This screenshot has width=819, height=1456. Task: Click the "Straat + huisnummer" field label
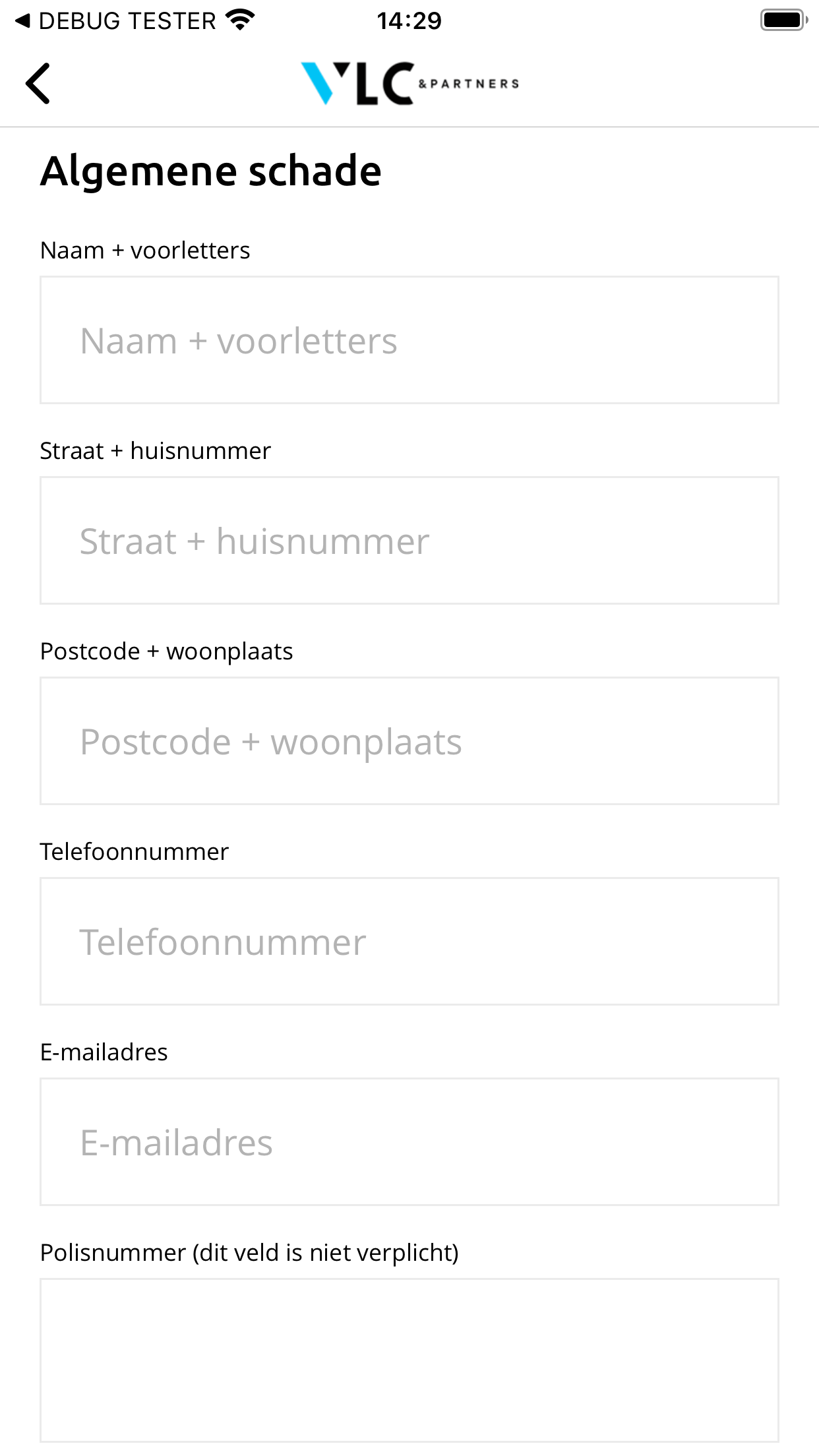156,451
